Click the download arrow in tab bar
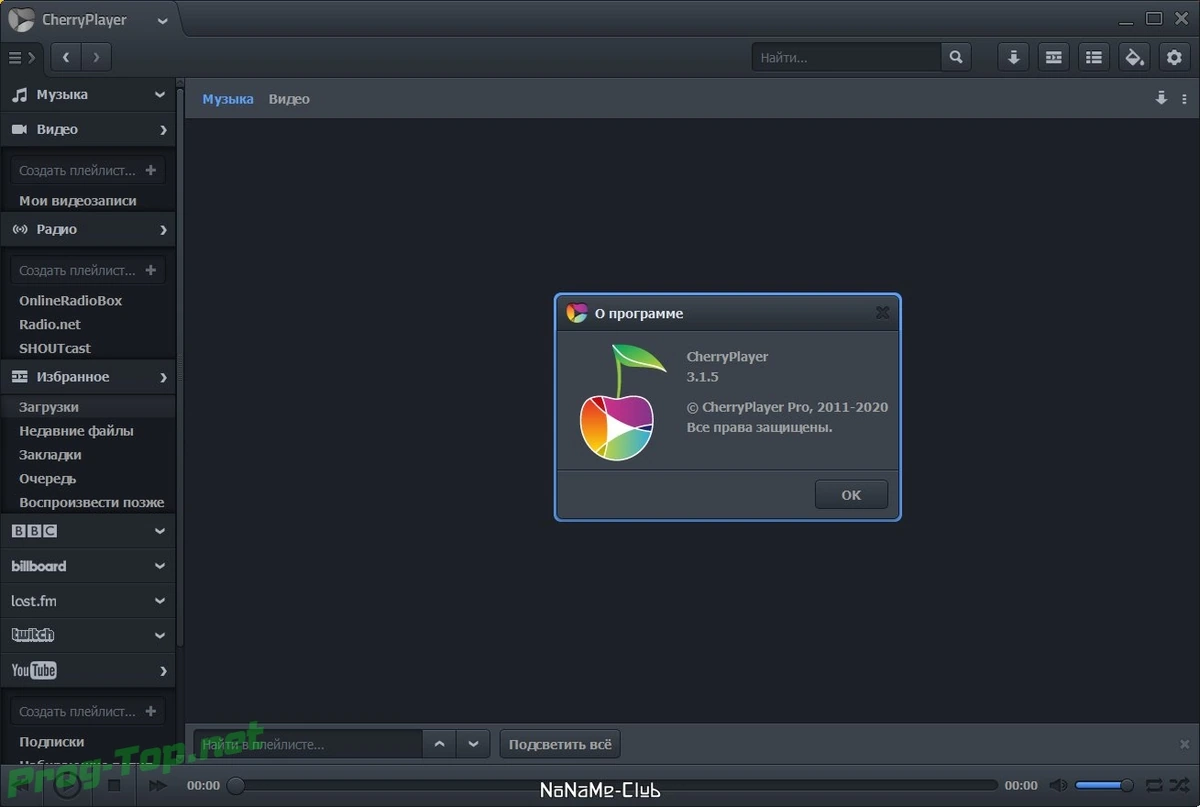The height and width of the screenshot is (807, 1200). [1161, 98]
